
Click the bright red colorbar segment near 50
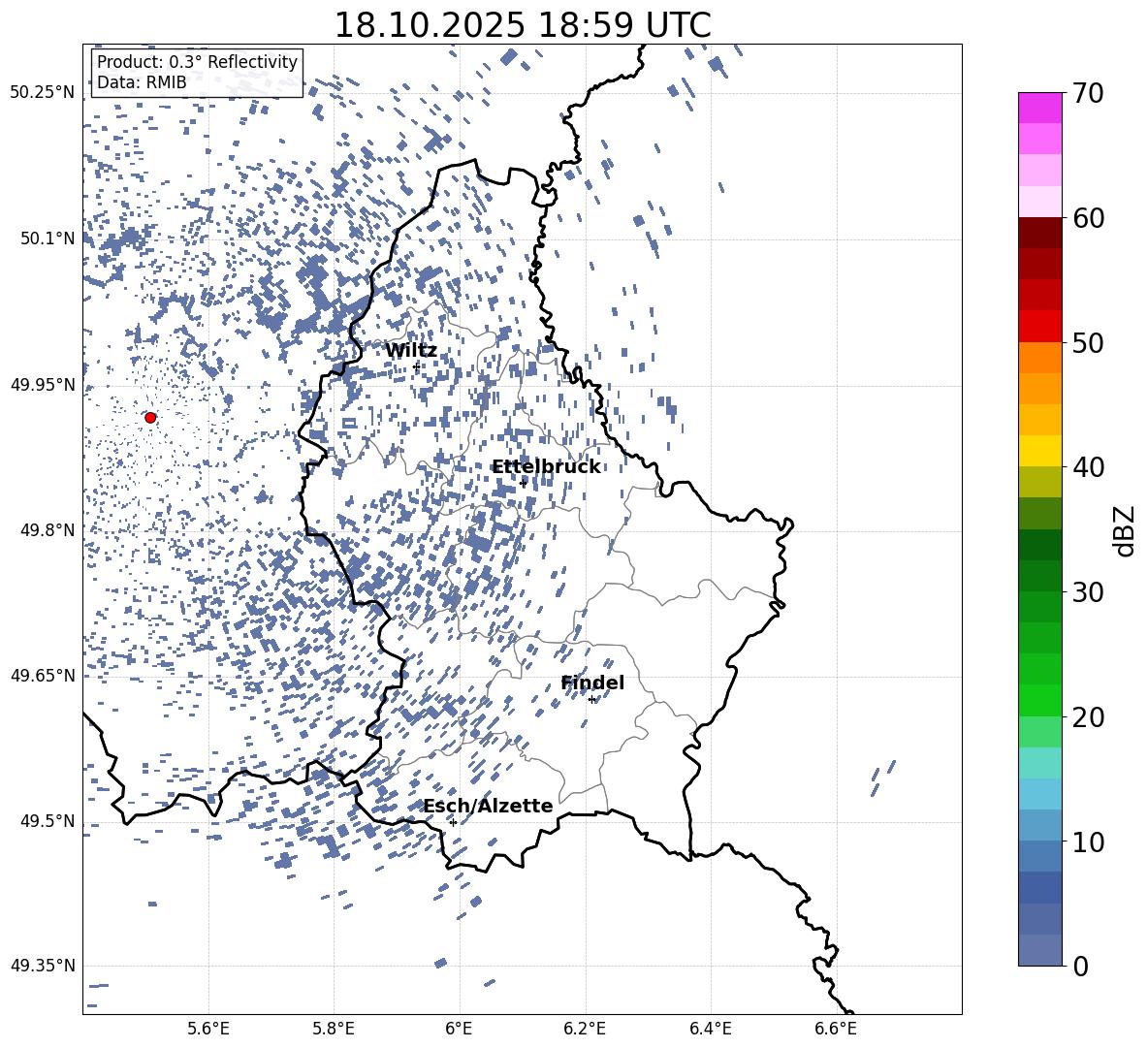1040,327
